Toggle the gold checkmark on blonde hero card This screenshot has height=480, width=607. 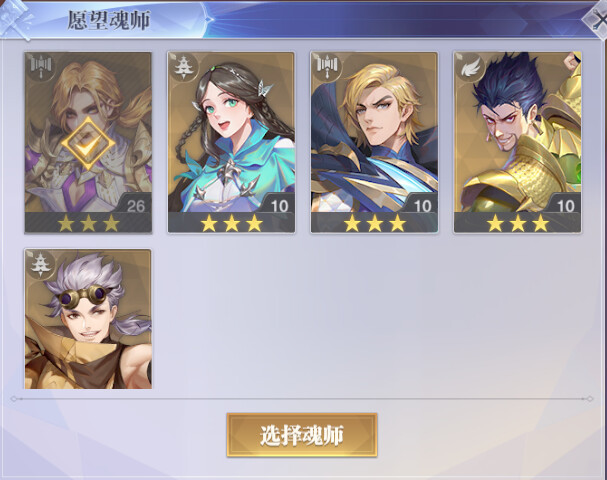coord(88,143)
